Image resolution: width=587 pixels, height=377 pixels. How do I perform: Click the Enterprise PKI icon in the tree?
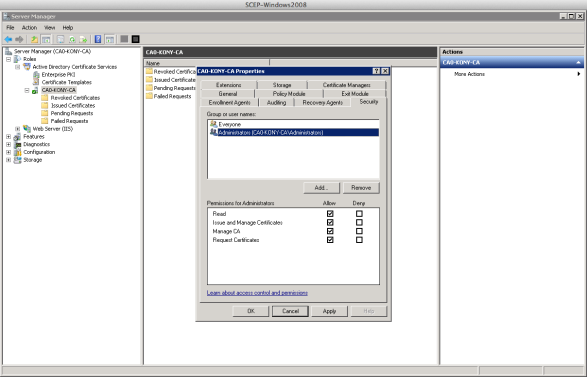36,75
